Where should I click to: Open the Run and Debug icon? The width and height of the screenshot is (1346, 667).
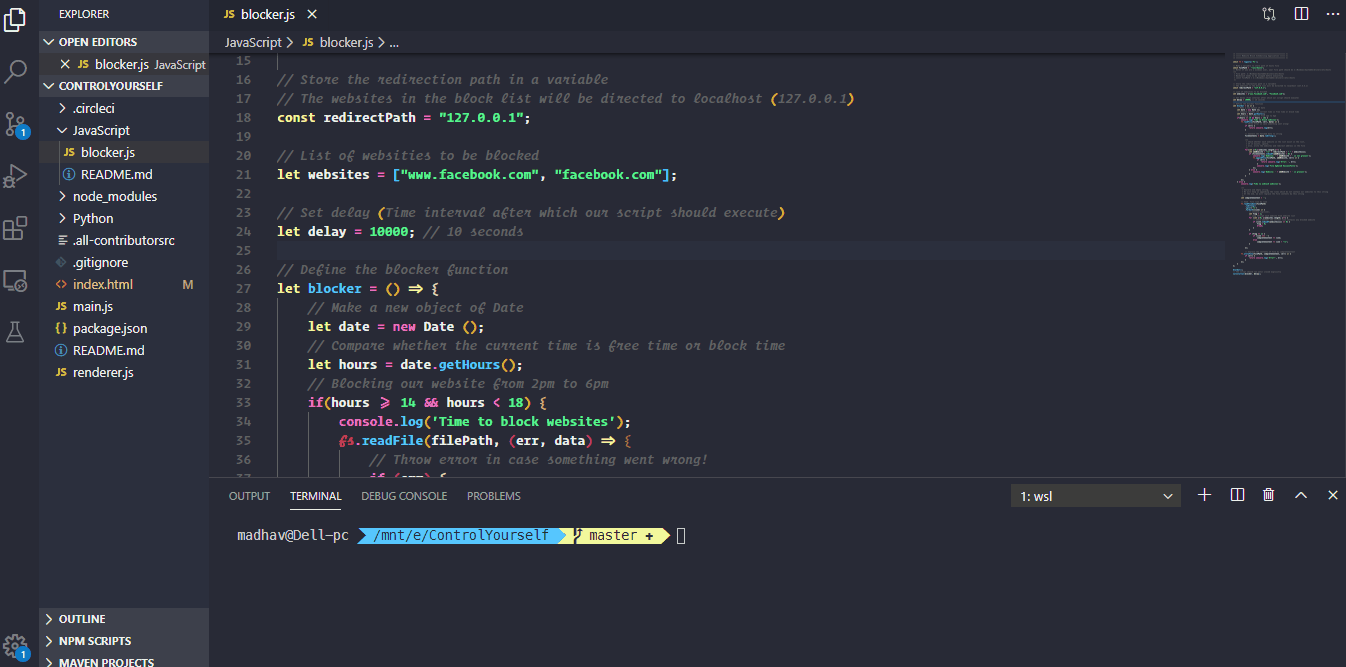coord(15,176)
